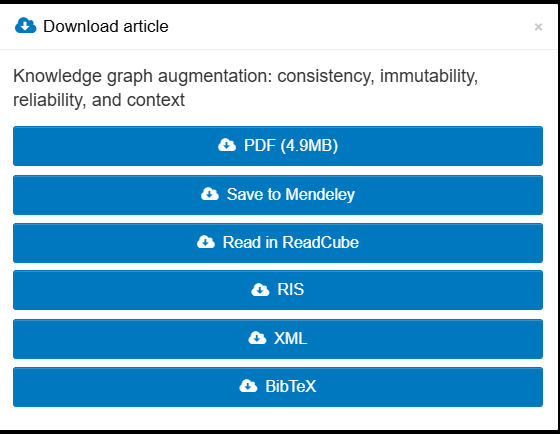Screen dimensions: 560x434
Task: Export the BibTeX citation
Action: click(278, 387)
